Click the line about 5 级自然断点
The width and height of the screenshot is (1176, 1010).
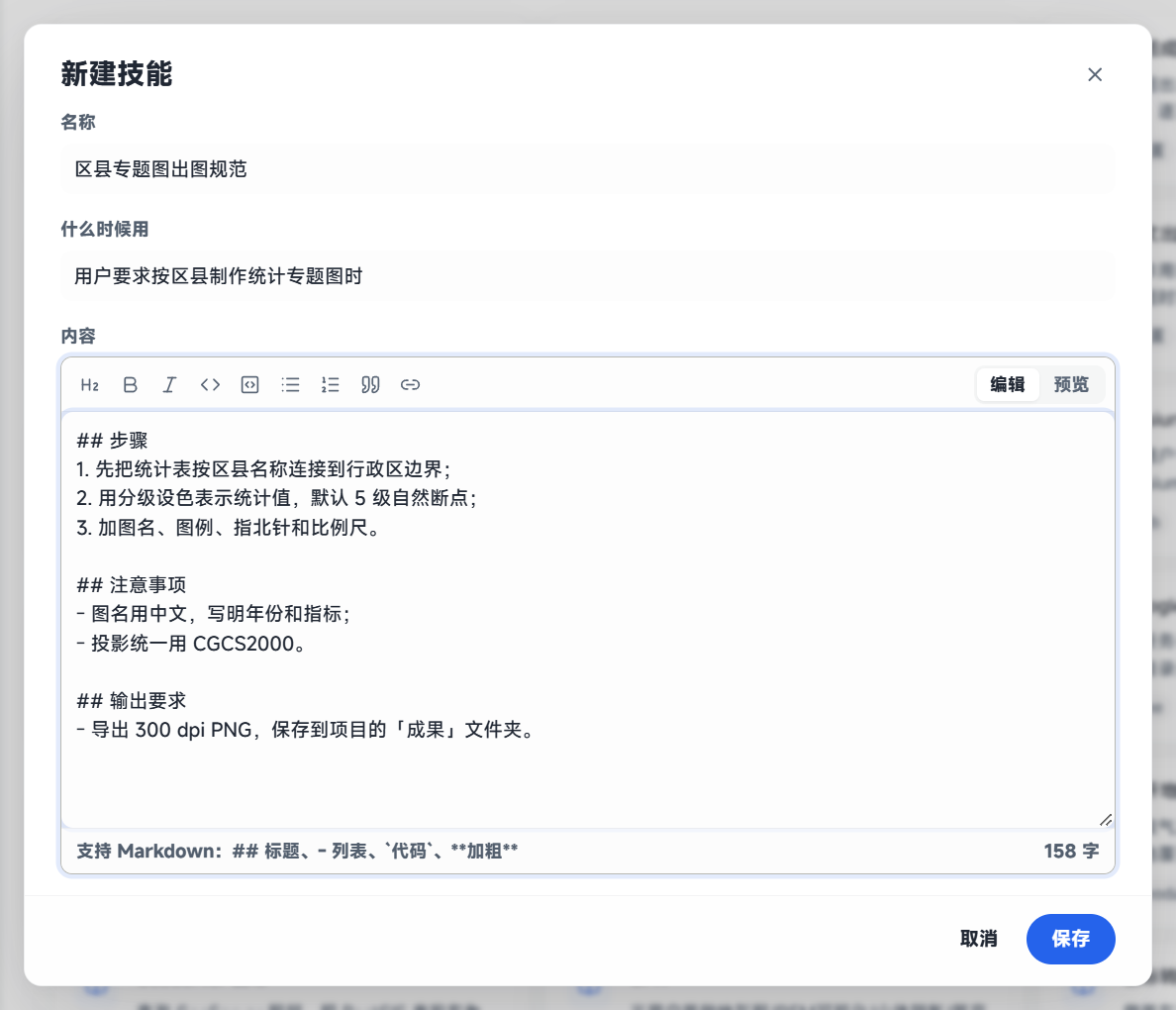click(277, 498)
